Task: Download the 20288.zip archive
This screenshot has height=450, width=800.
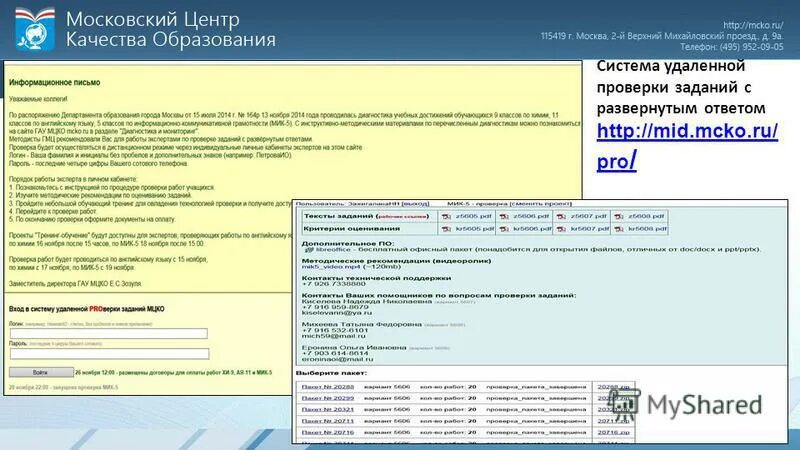Action: (613, 387)
